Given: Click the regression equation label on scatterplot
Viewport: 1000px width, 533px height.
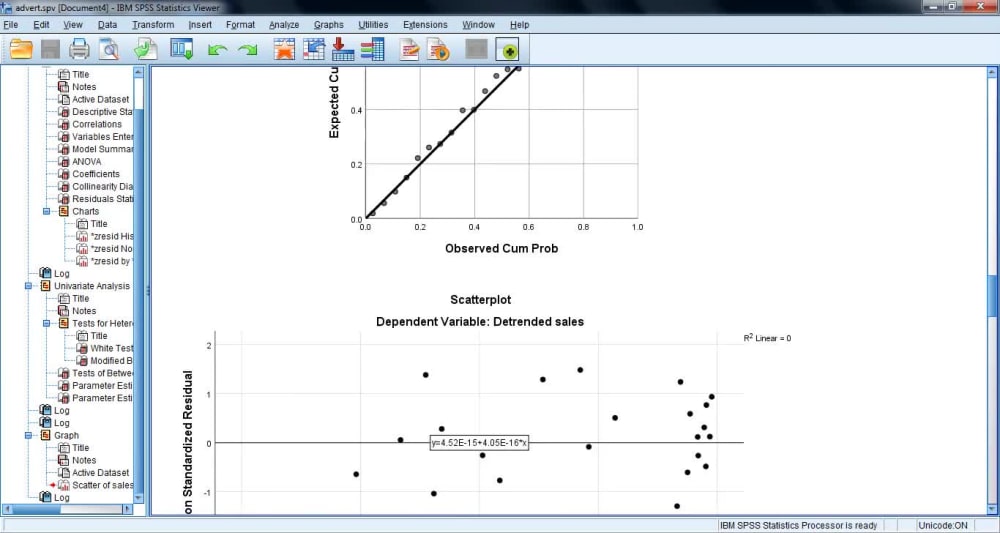Looking at the screenshot, I should 480,443.
